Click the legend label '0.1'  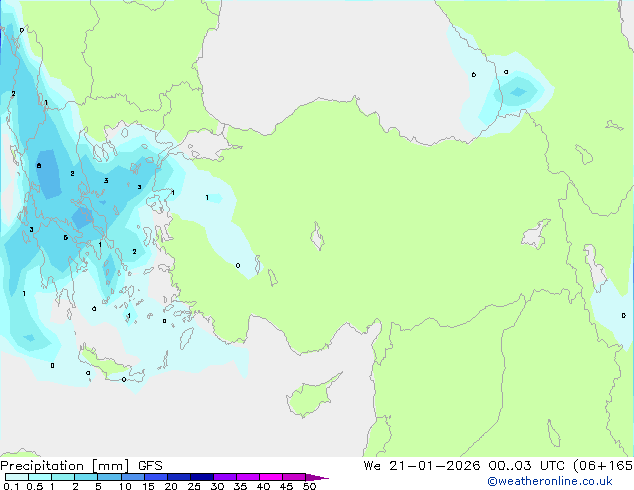pos(11,486)
